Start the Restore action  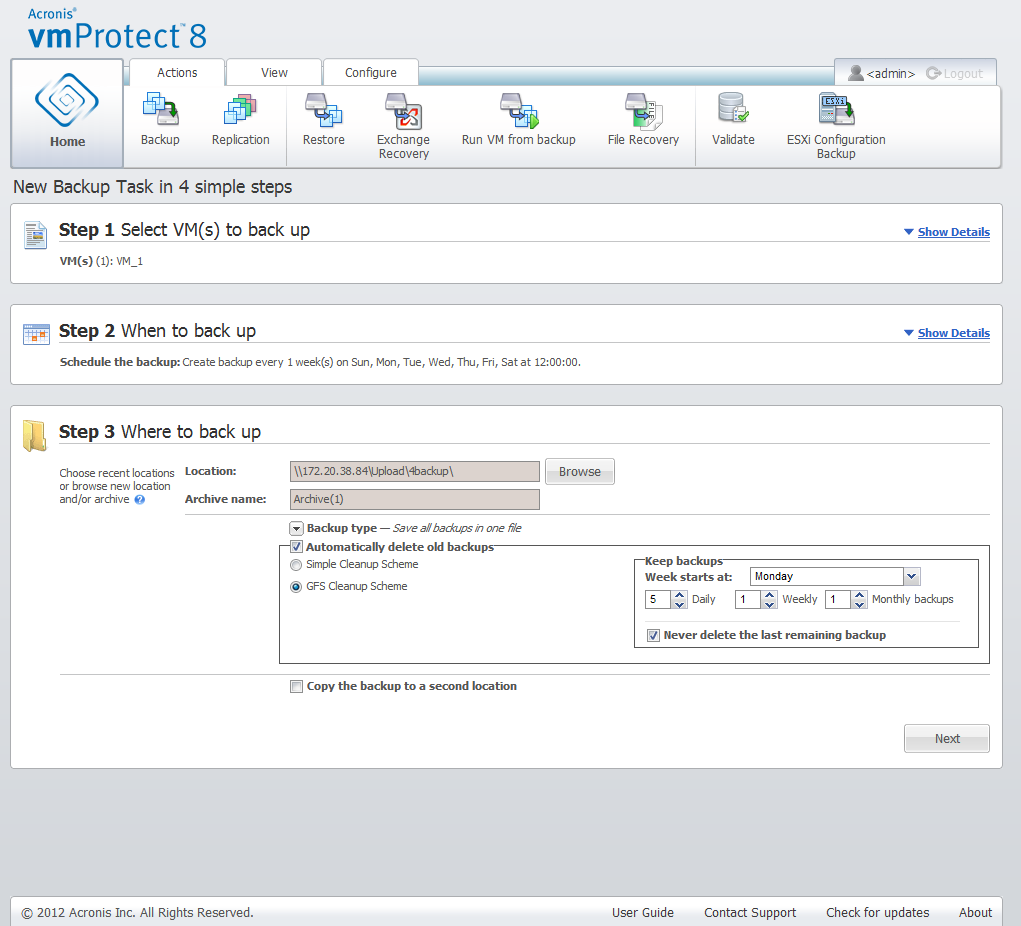click(x=324, y=120)
